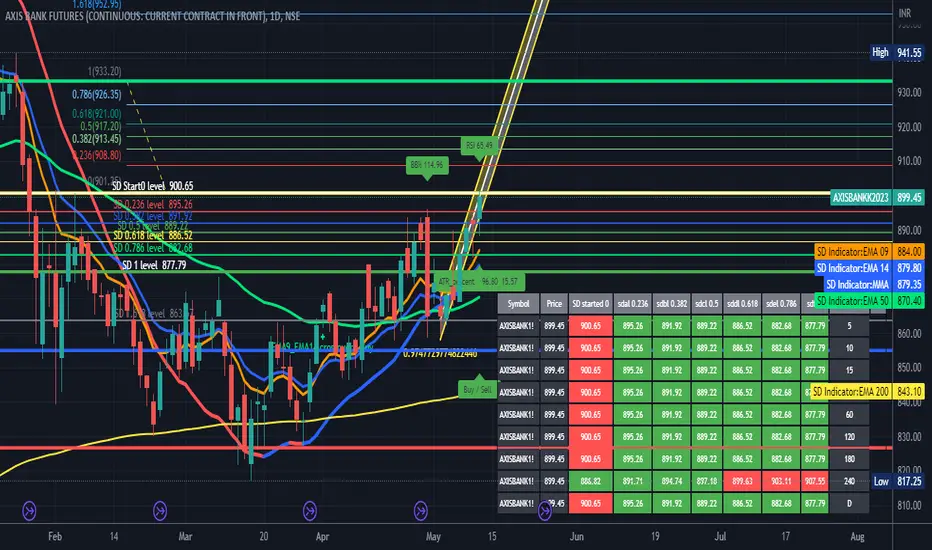The image size is (932, 550).
Task: Open the purple event marker before Mar
Action: (x=160, y=510)
